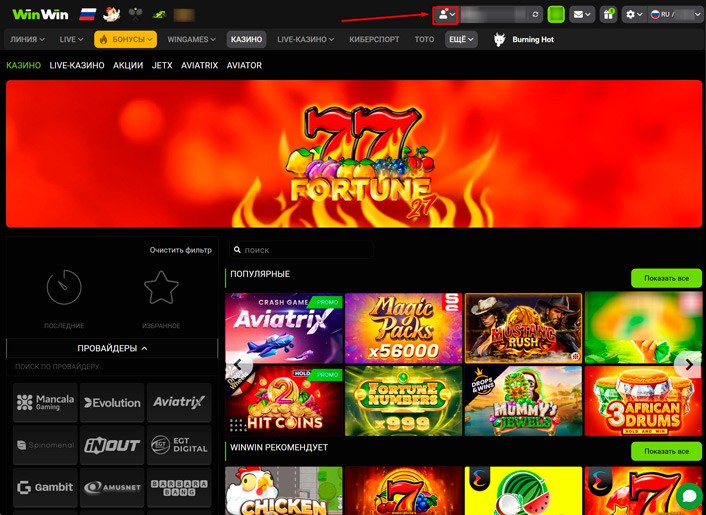This screenshot has width=706, height=515.
Task: Filter by Mancala Gaming provider
Action: (x=45, y=402)
